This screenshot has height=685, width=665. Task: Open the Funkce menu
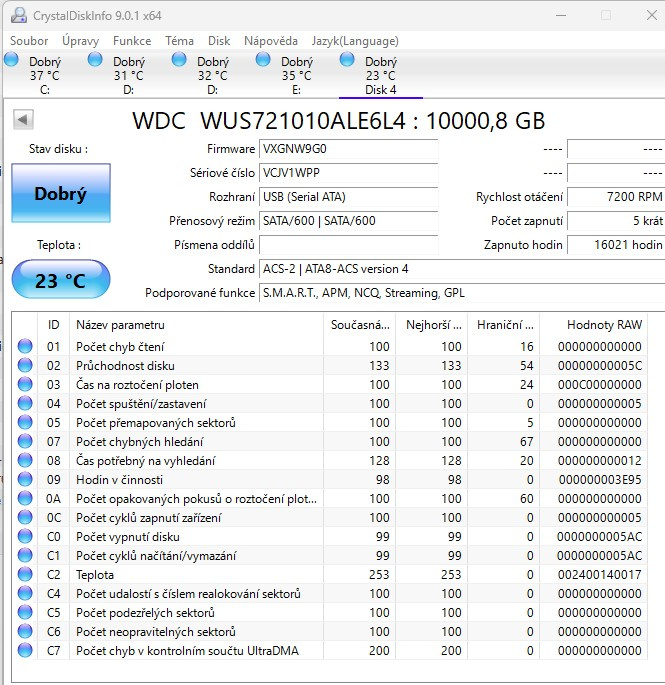[x=132, y=41]
